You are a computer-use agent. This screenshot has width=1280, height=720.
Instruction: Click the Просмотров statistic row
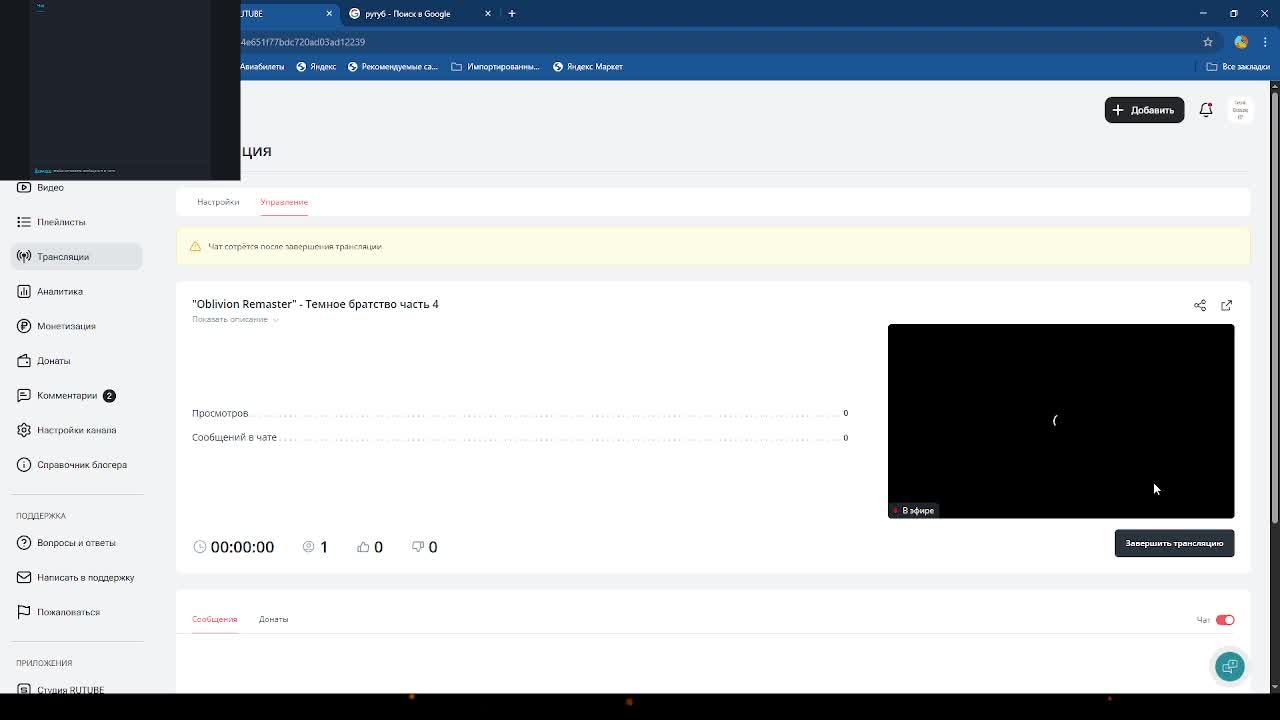coord(520,413)
